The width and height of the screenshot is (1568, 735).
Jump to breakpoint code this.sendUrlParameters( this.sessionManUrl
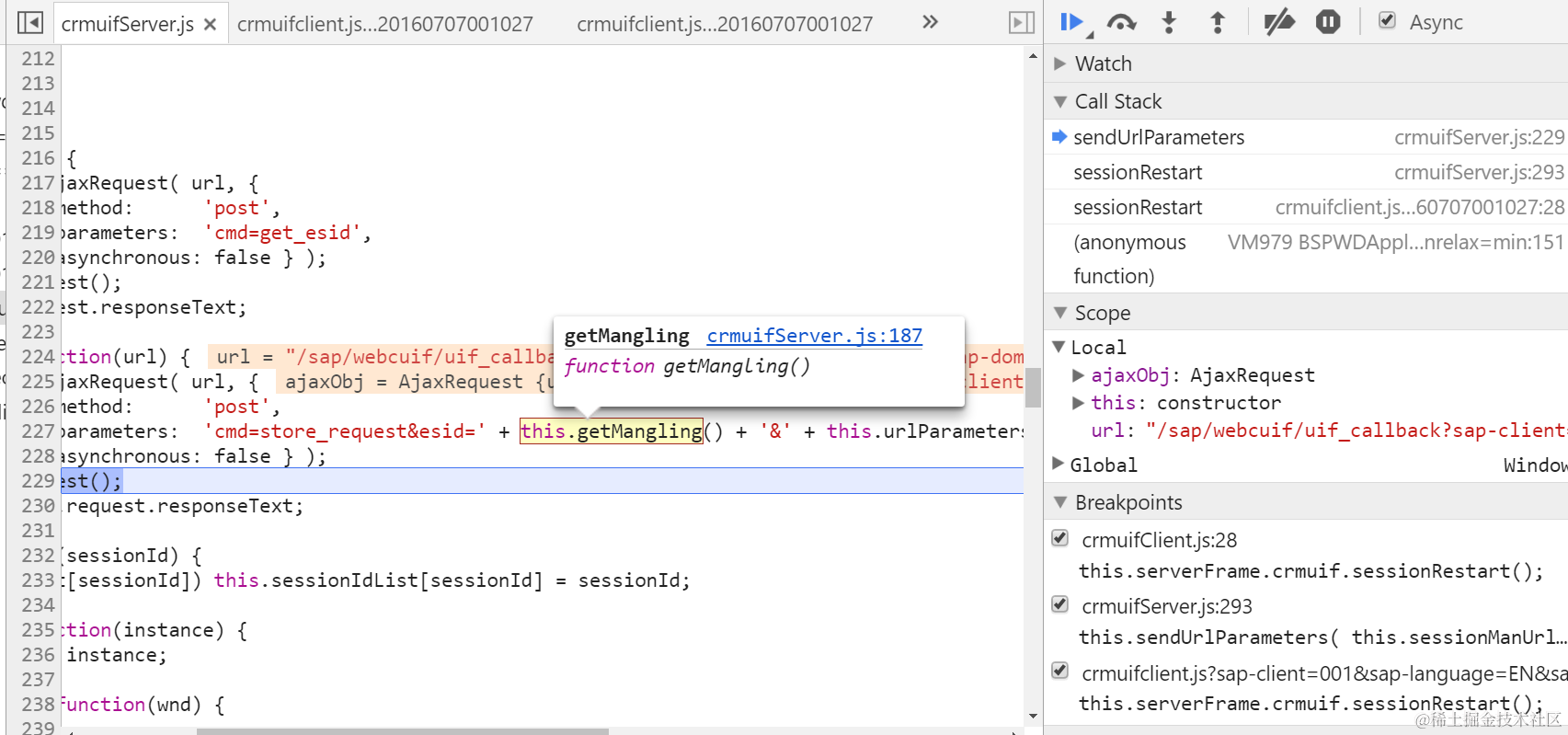pos(1322,637)
